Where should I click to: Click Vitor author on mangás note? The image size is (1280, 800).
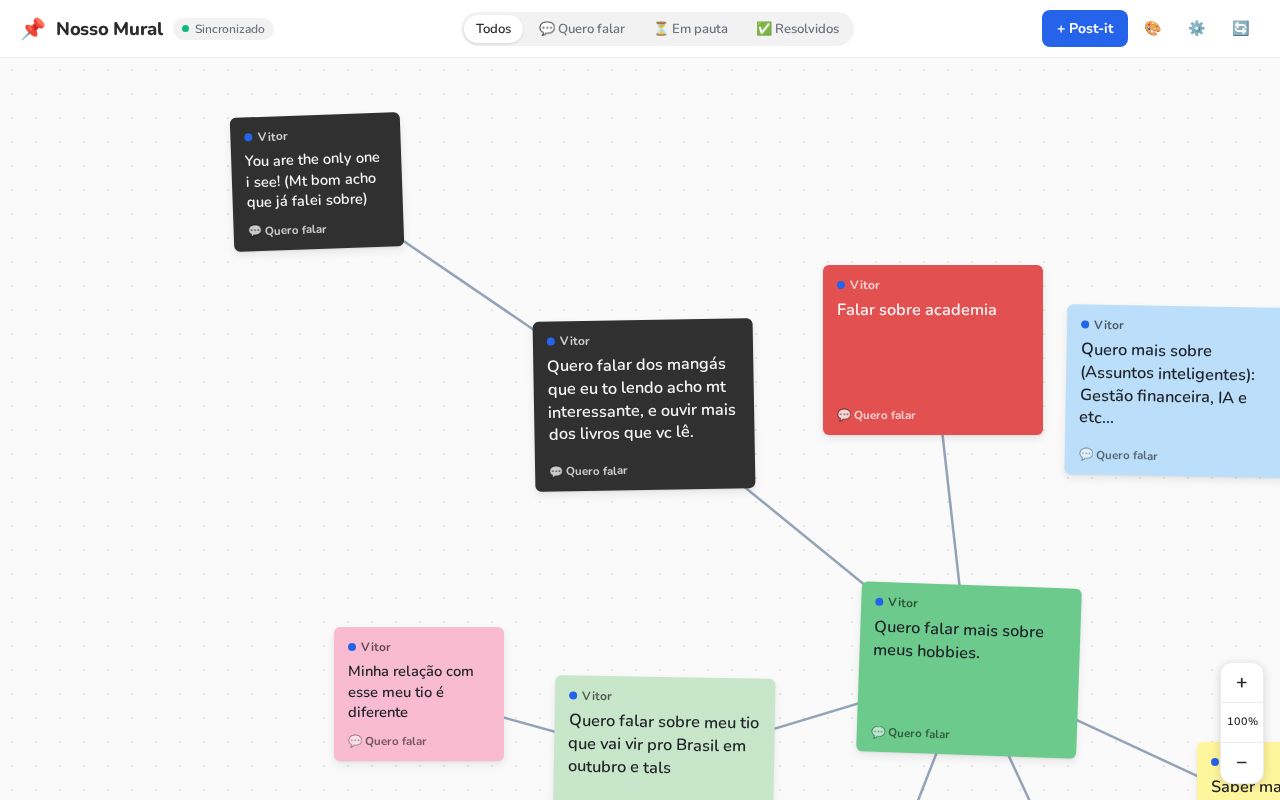coord(569,341)
